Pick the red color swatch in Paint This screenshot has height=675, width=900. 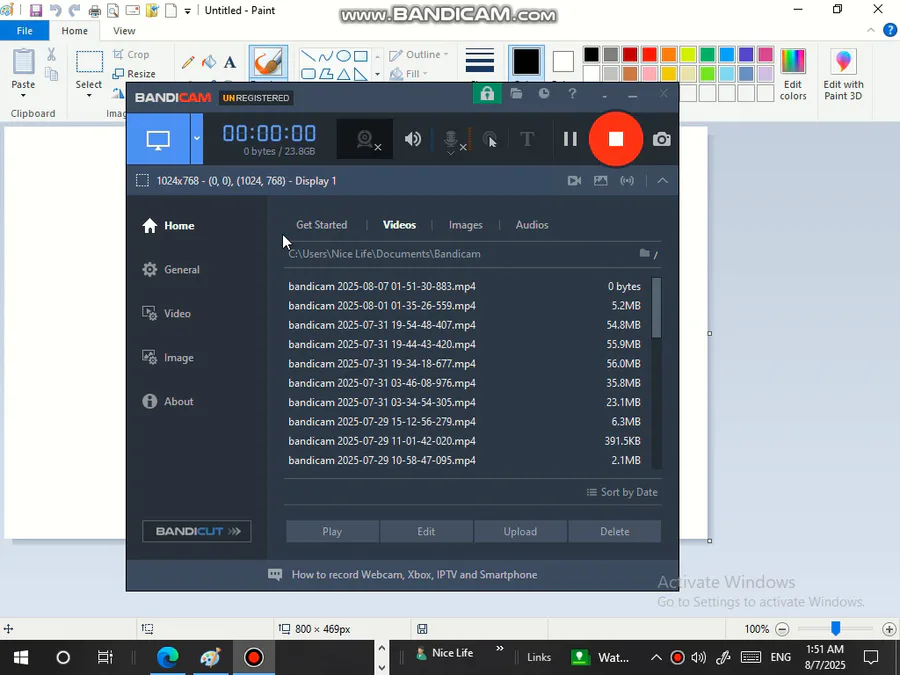tap(650, 55)
